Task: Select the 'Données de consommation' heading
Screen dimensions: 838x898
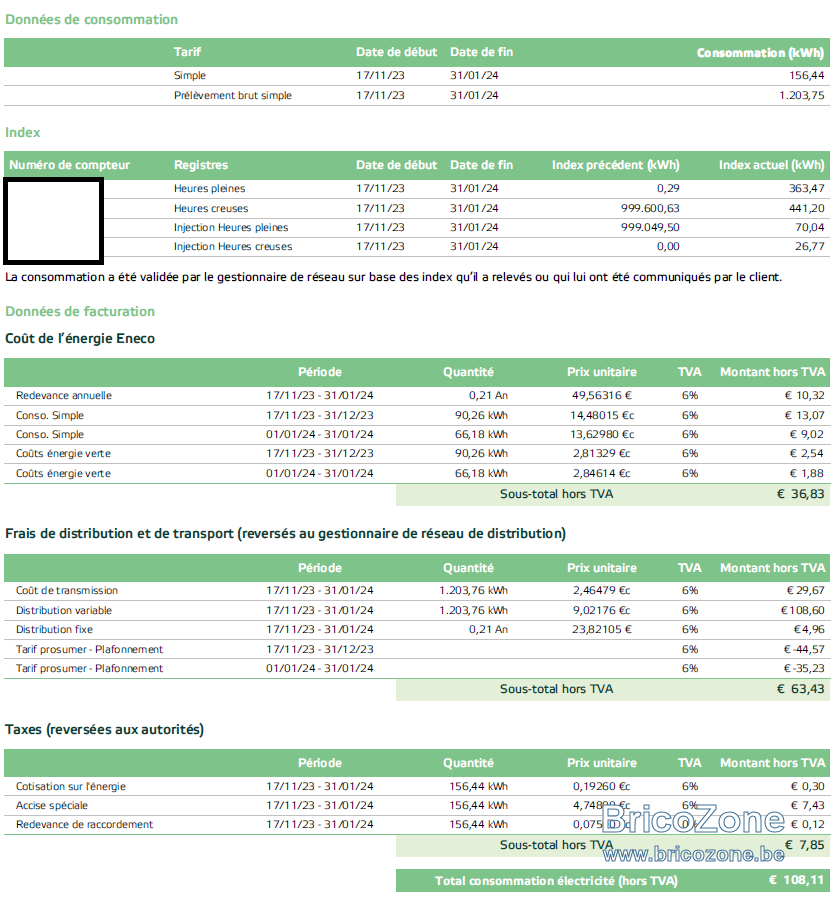Action: (92, 19)
